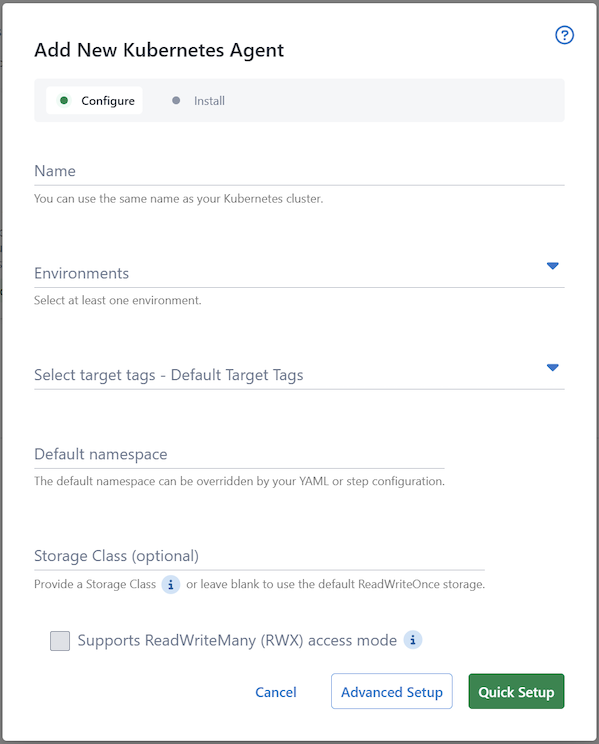Click the 'Select at least one environment.' hint text
The height and width of the screenshot is (744, 599).
click(118, 300)
